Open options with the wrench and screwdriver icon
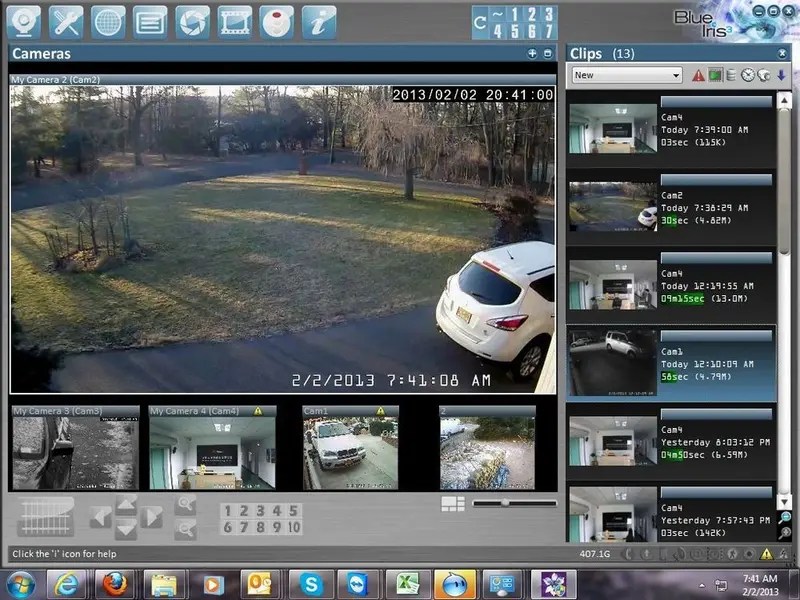 pos(66,22)
